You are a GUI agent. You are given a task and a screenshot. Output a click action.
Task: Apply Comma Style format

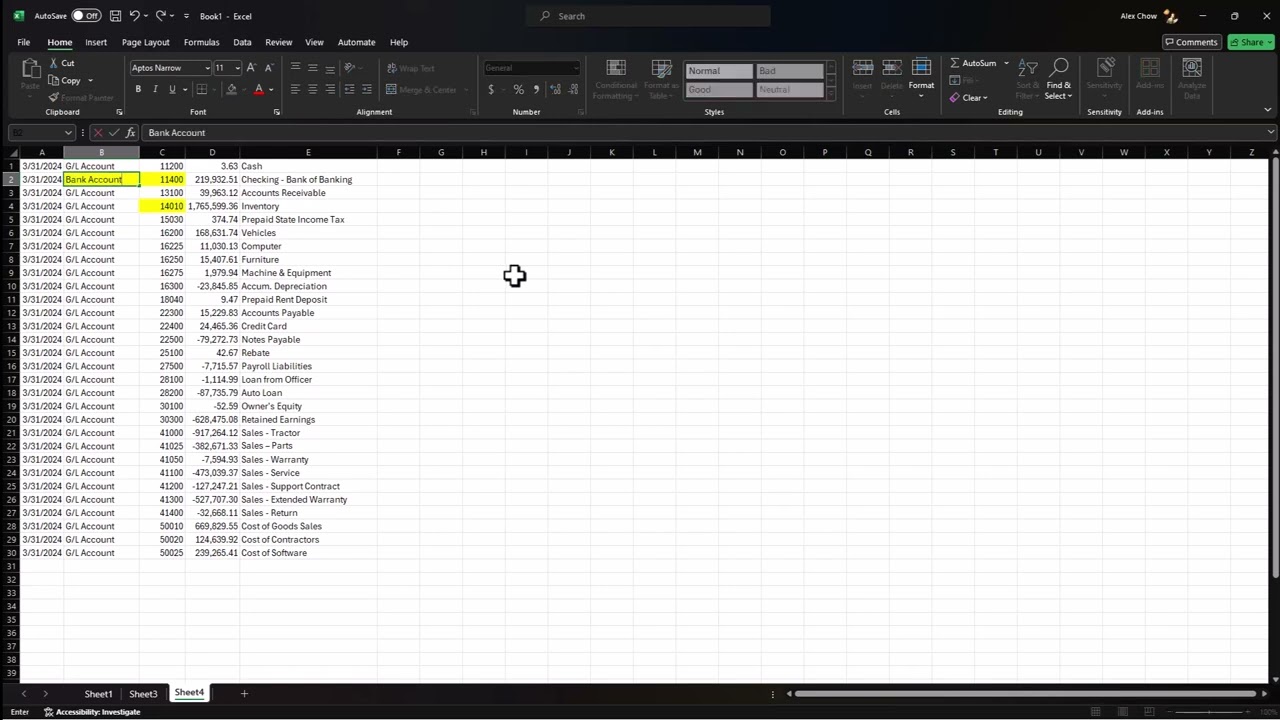[536, 89]
